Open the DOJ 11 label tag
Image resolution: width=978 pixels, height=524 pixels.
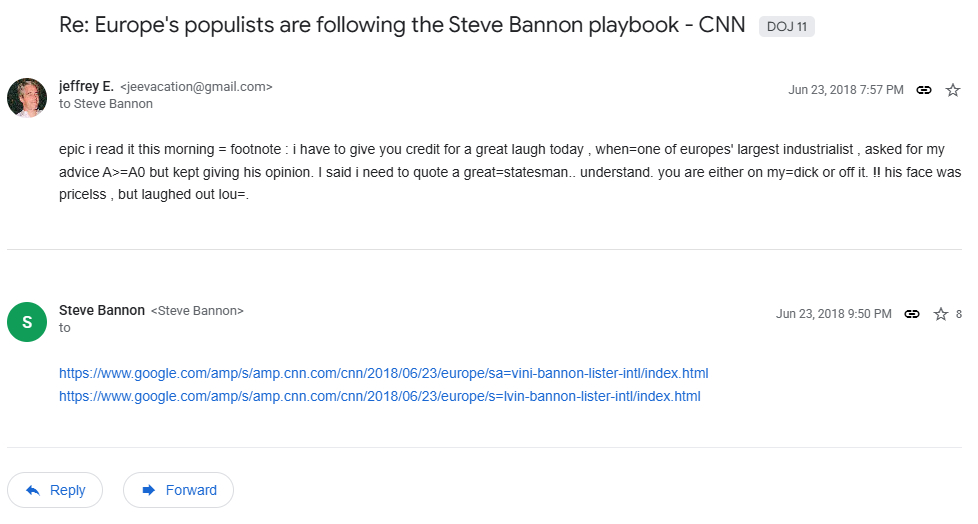pyautogui.click(x=787, y=27)
